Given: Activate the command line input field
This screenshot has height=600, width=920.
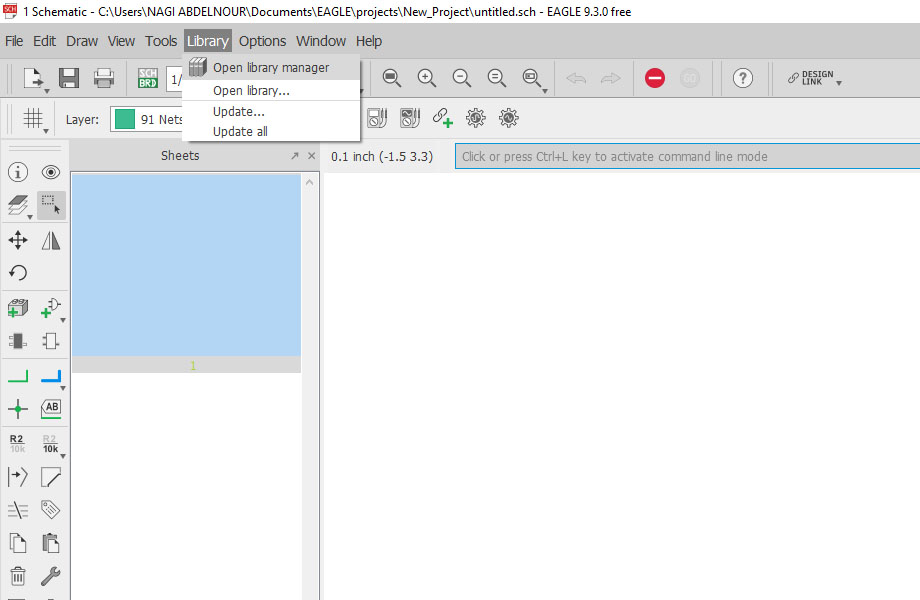Looking at the screenshot, I should click(x=687, y=157).
